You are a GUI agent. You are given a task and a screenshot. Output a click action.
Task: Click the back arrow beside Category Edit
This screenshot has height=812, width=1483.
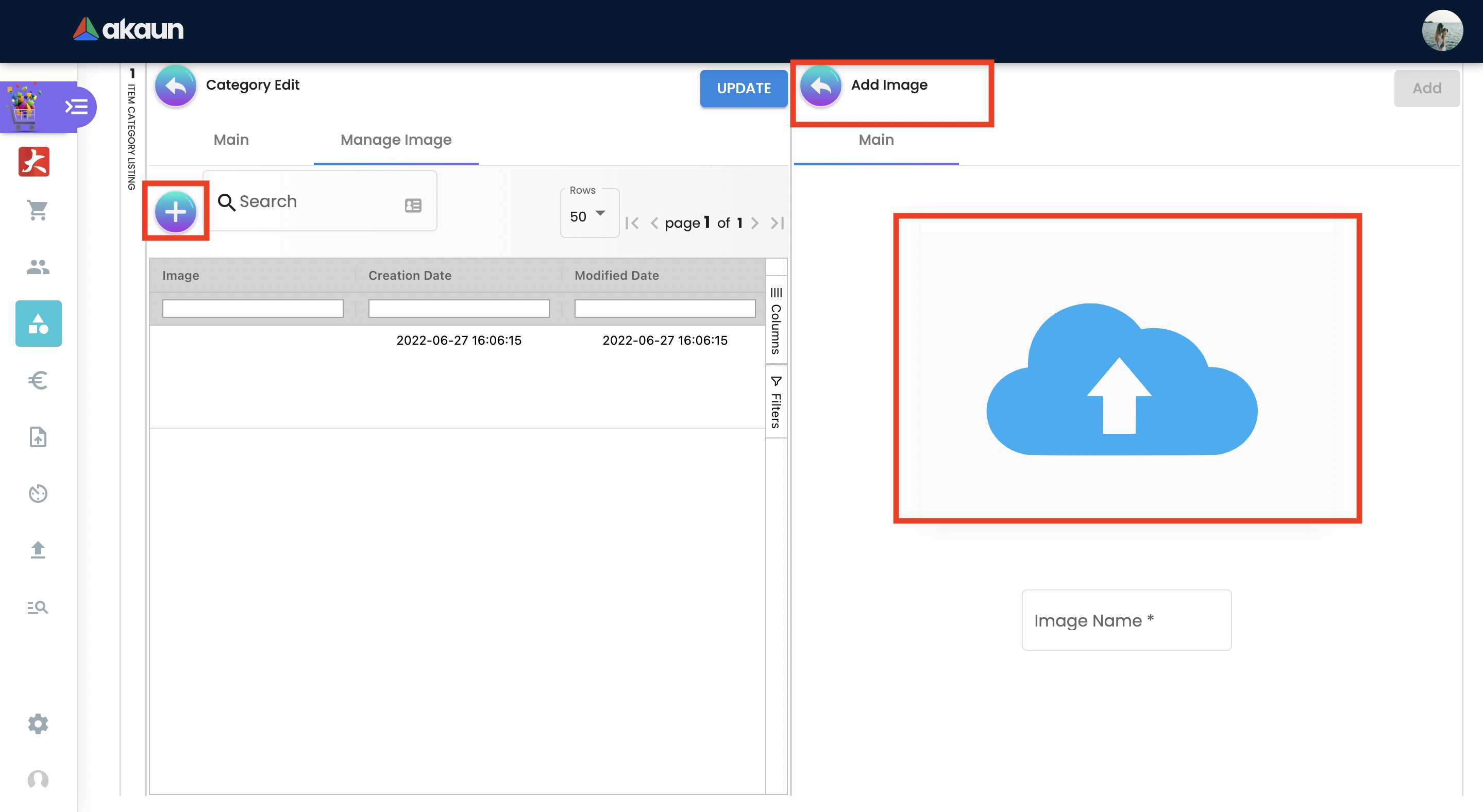click(176, 87)
